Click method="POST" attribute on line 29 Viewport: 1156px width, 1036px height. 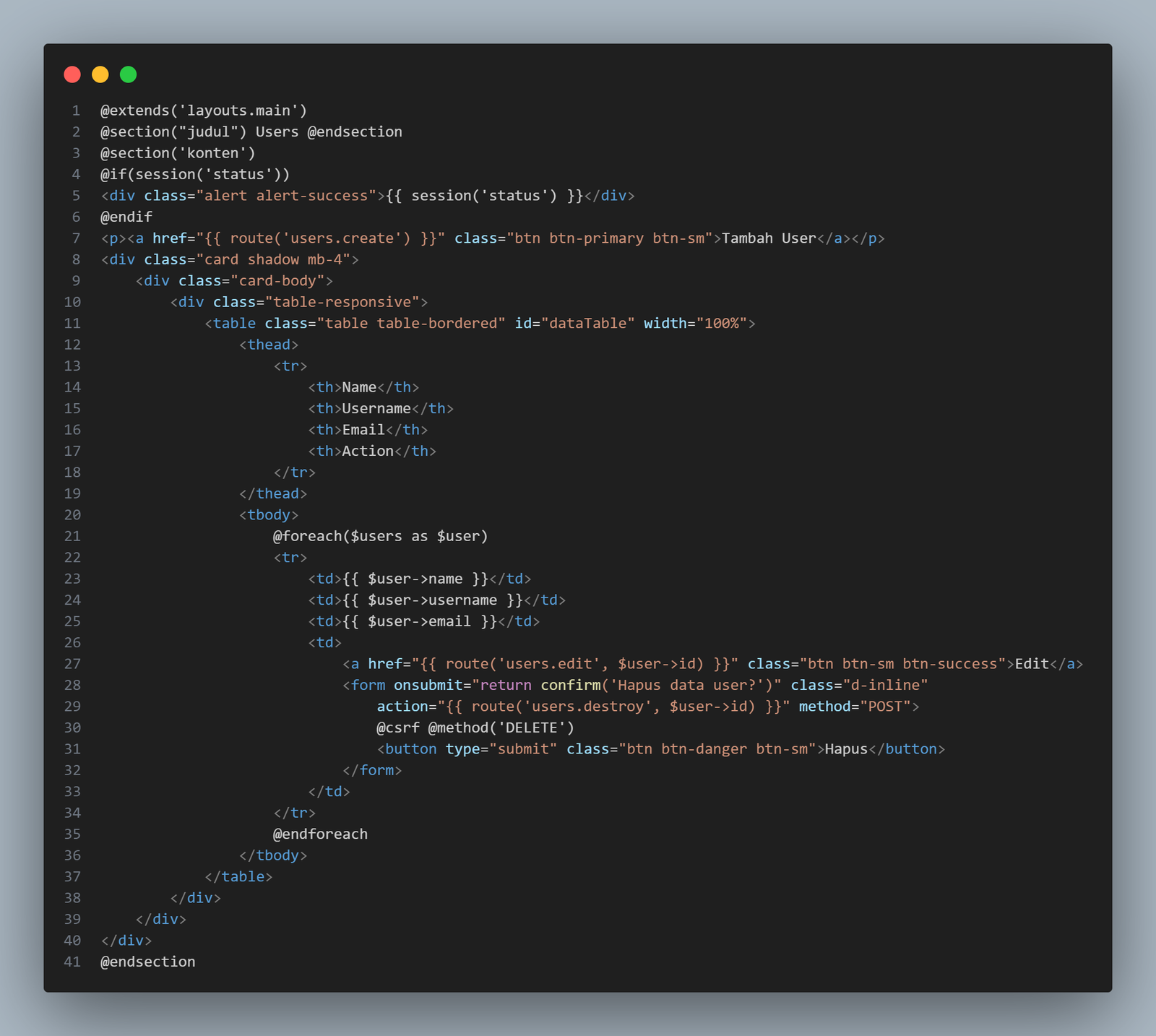pos(855,707)
